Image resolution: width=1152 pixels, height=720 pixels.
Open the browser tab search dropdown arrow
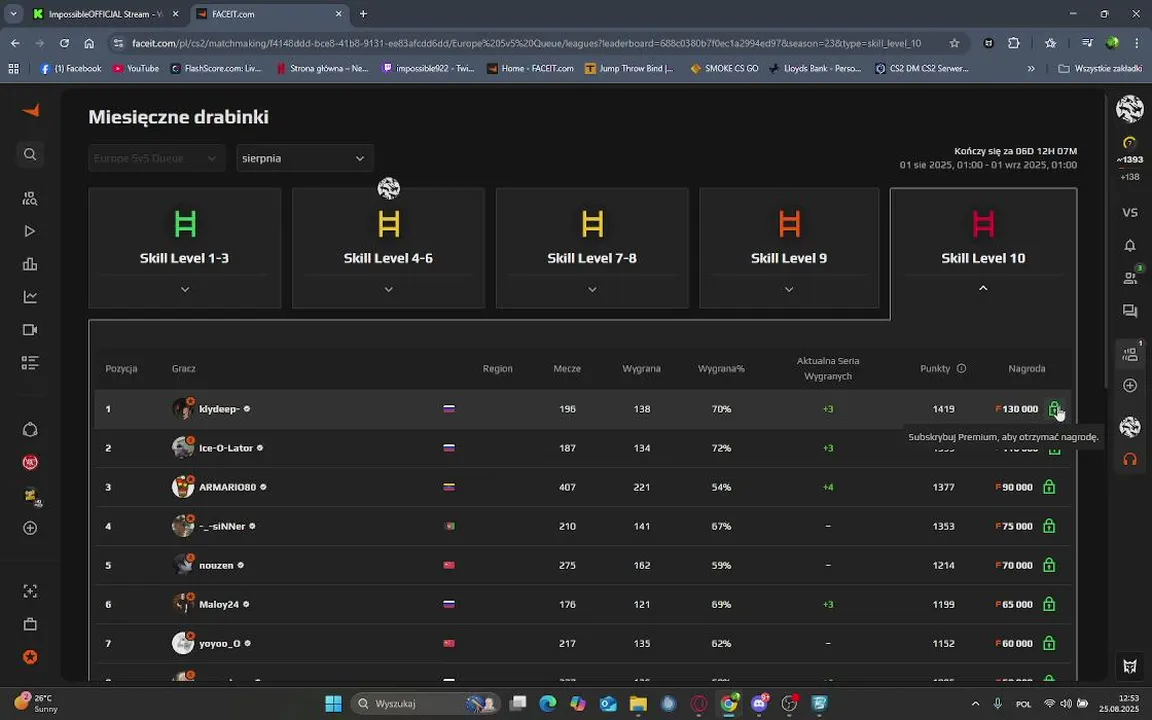click(x=13, y=14)
